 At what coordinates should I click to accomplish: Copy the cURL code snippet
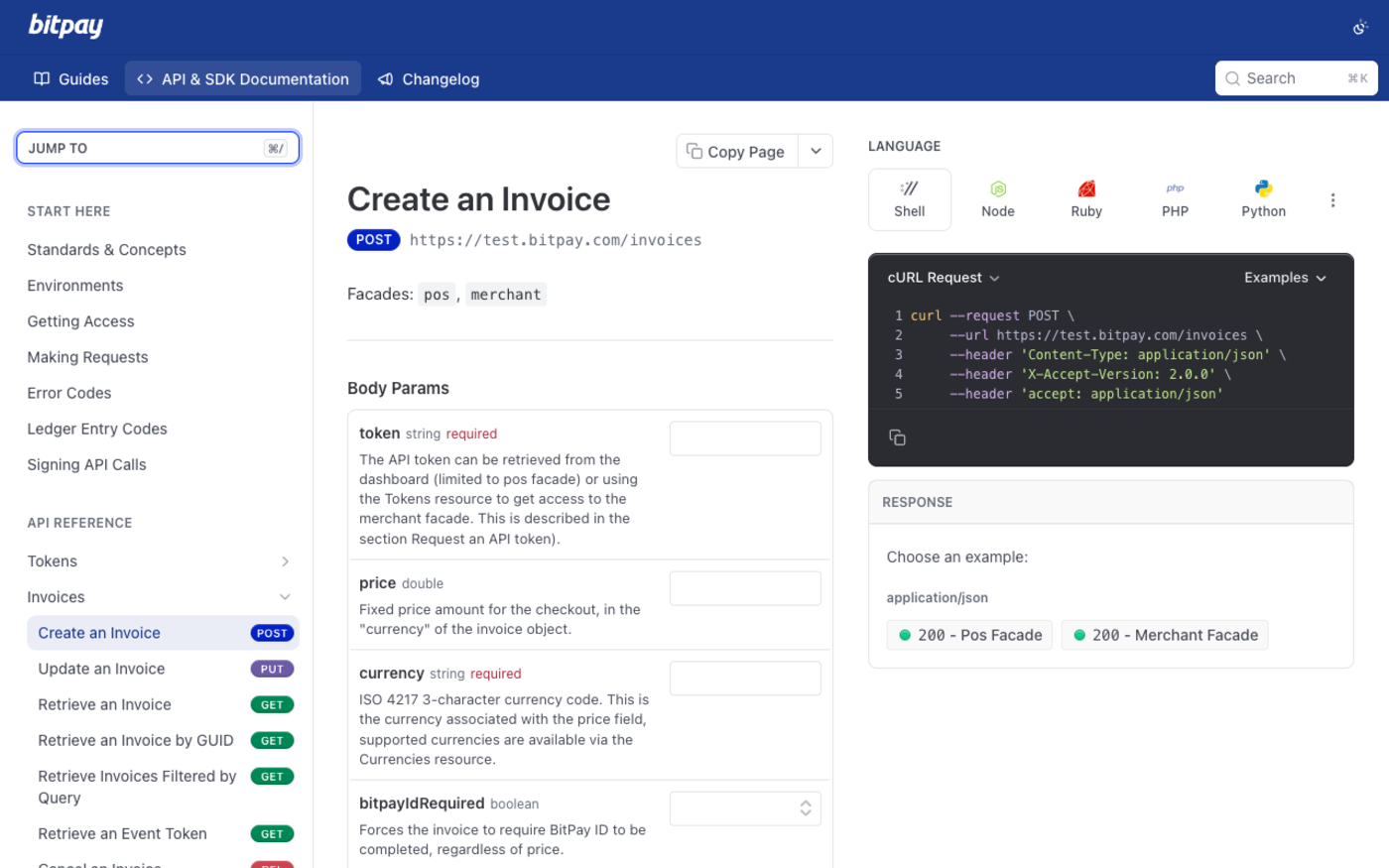click(897, 437)
